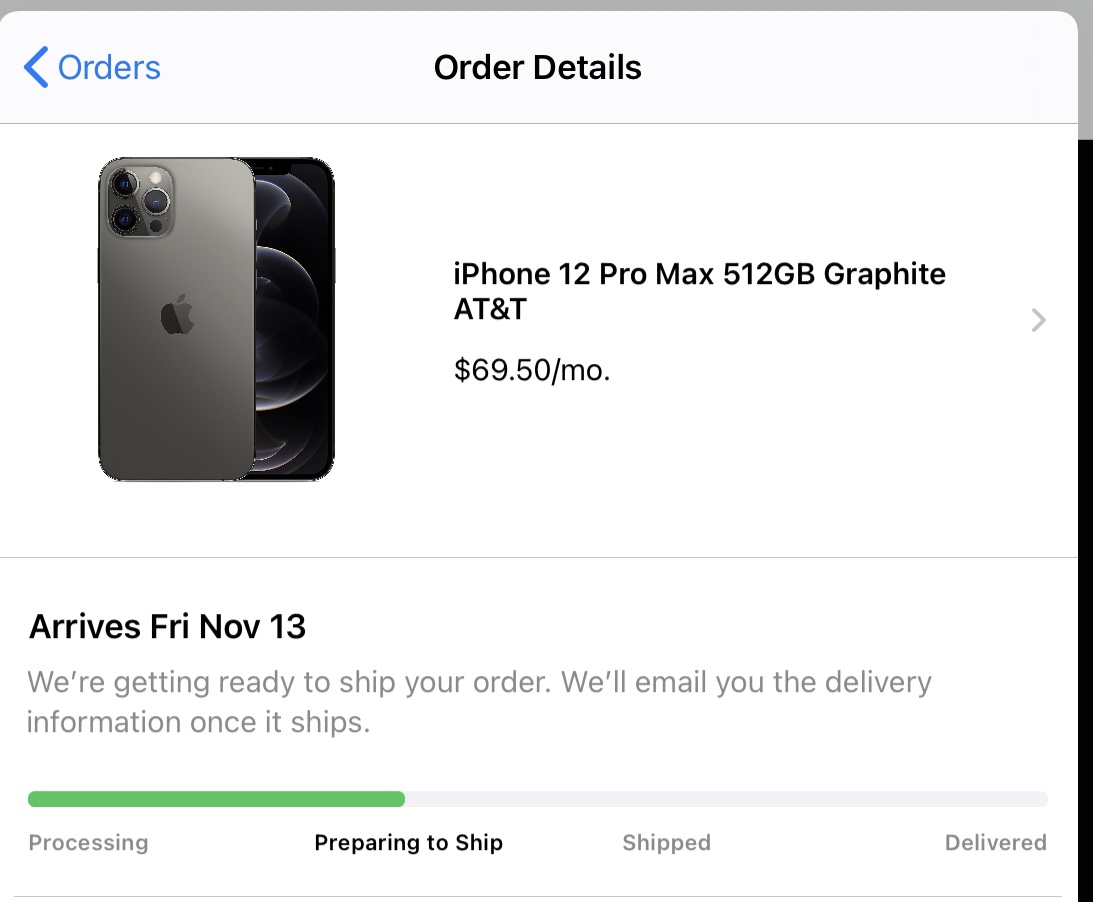The width and height of the screenshot is (1093, 902).
Task: Tap the AT&T carrier text
Action: click(490, 309)
